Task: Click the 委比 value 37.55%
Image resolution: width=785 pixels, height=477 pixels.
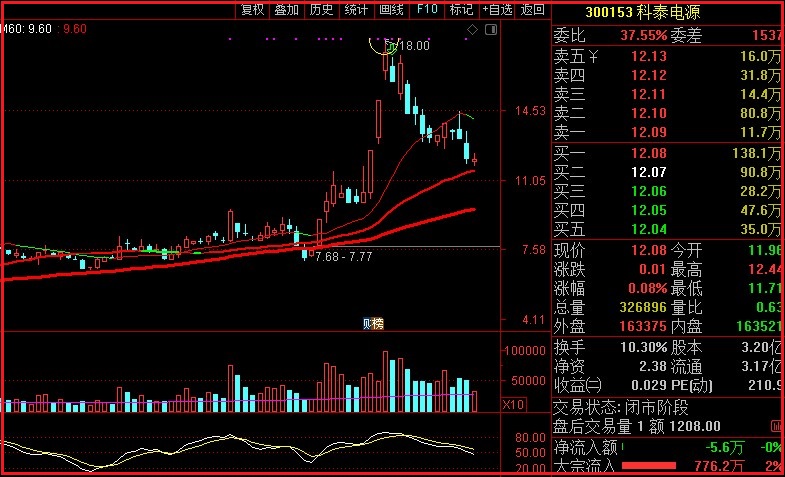Action: coord(644,36)
